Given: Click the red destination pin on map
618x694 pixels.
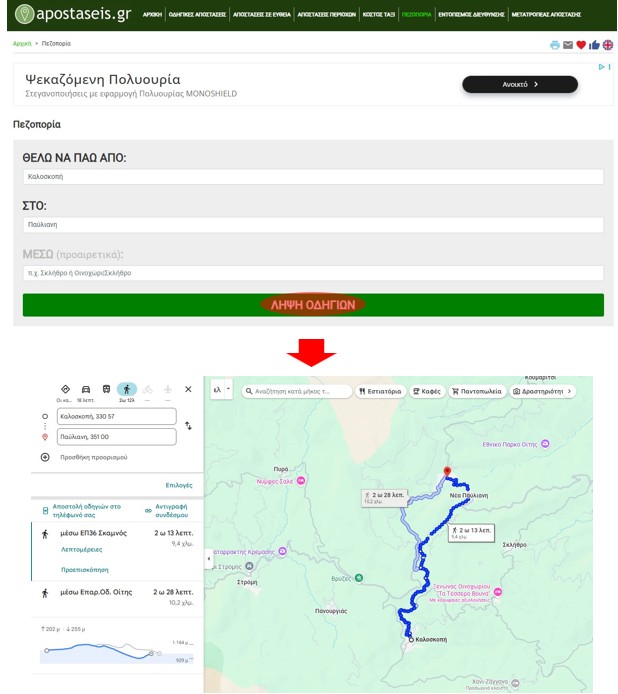Looking at the screenshot, I should [447, 471].
